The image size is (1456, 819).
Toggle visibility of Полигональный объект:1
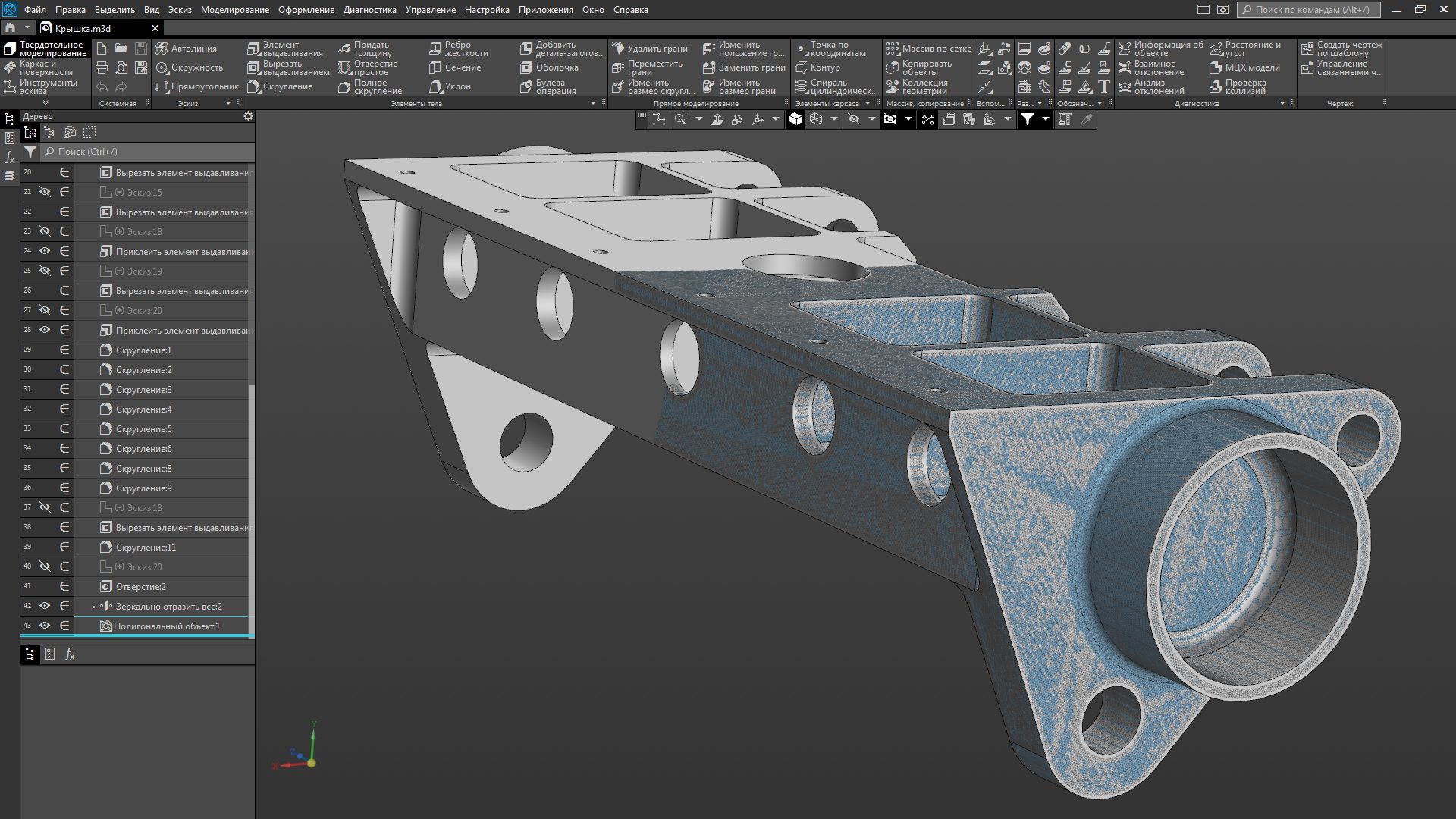(45, 626)
